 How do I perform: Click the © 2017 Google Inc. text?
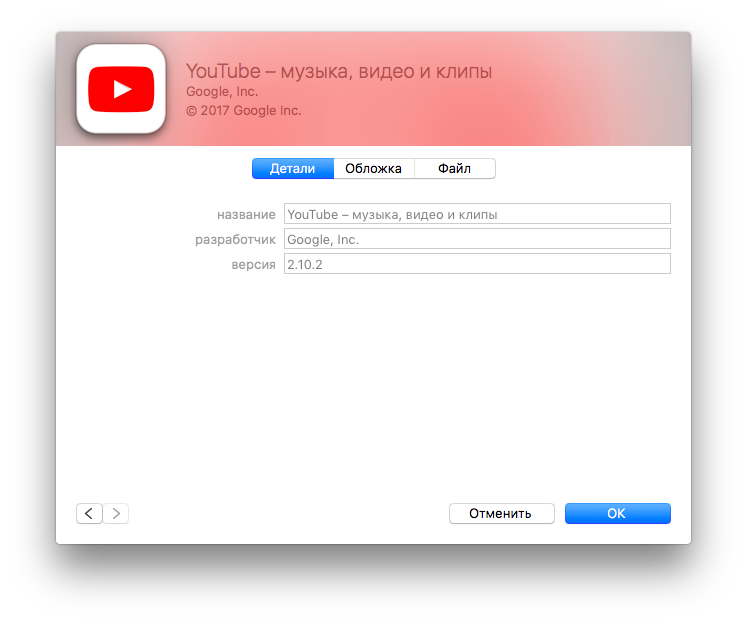[243, 111]
